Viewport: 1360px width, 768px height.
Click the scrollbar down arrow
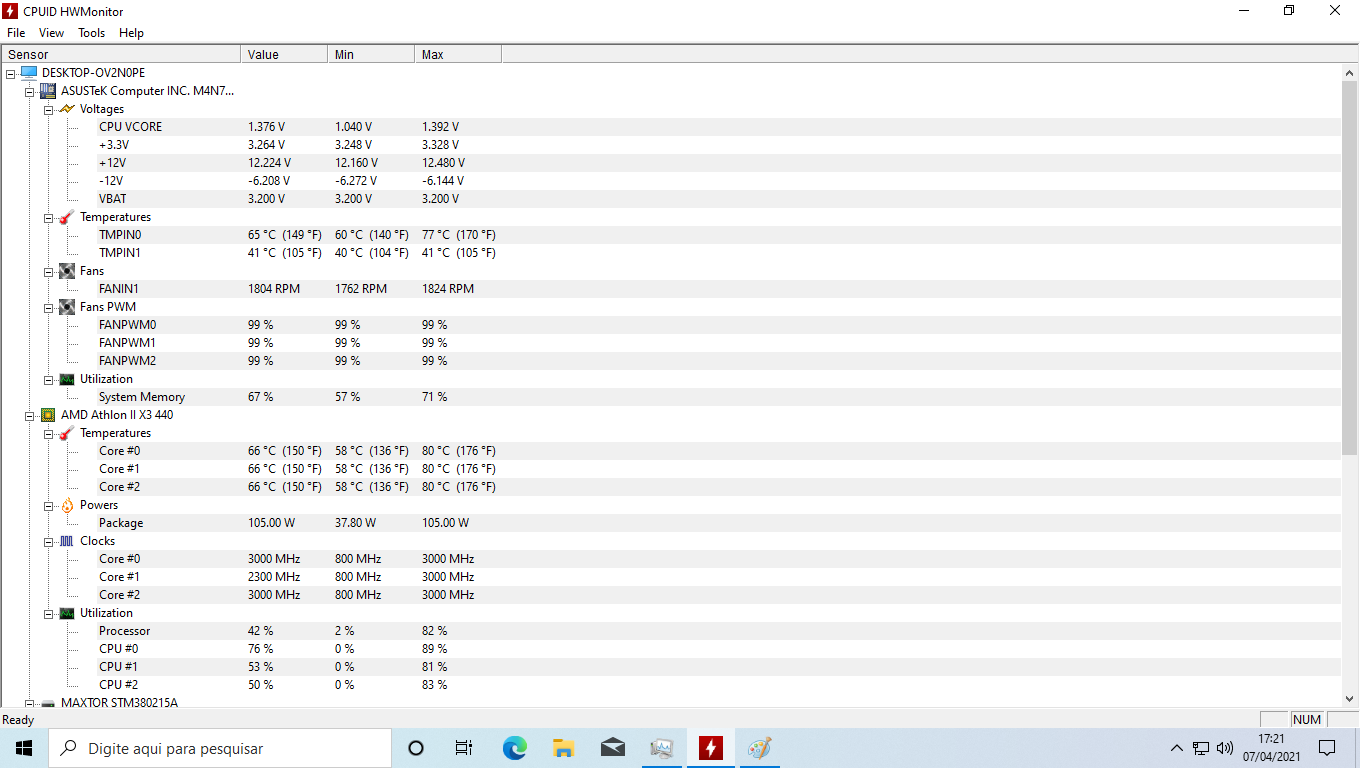click(x=1350, y=699)
